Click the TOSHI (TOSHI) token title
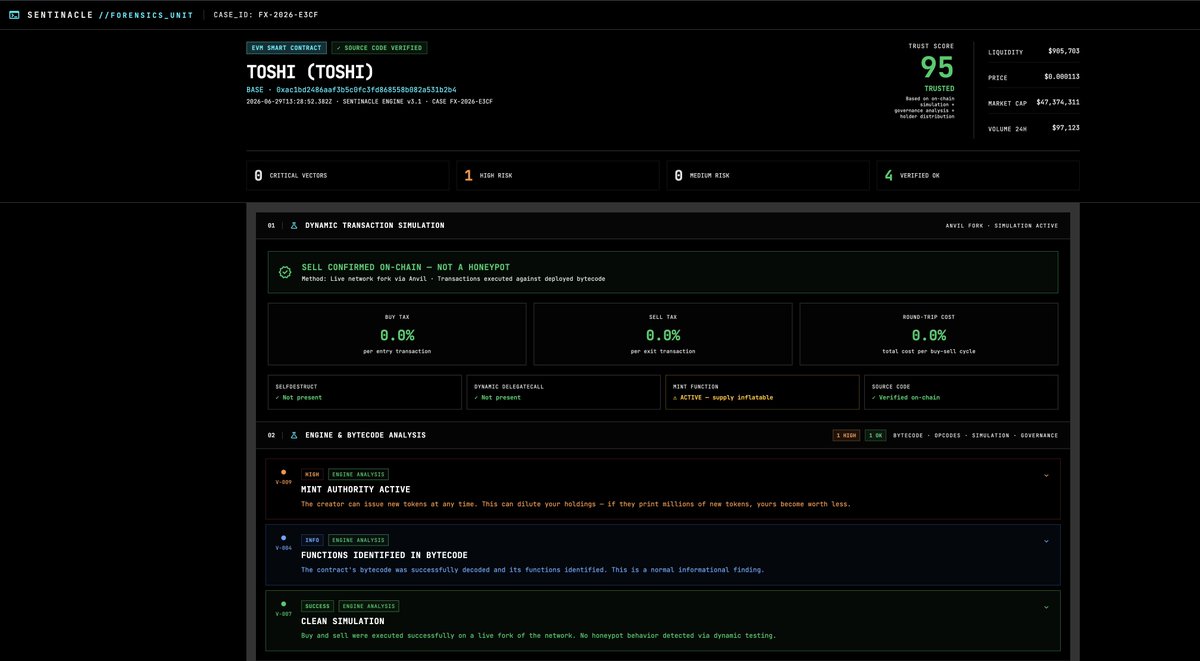This screenshot has width=1200, height=661. pyautogui.click(x=310, y=72)
